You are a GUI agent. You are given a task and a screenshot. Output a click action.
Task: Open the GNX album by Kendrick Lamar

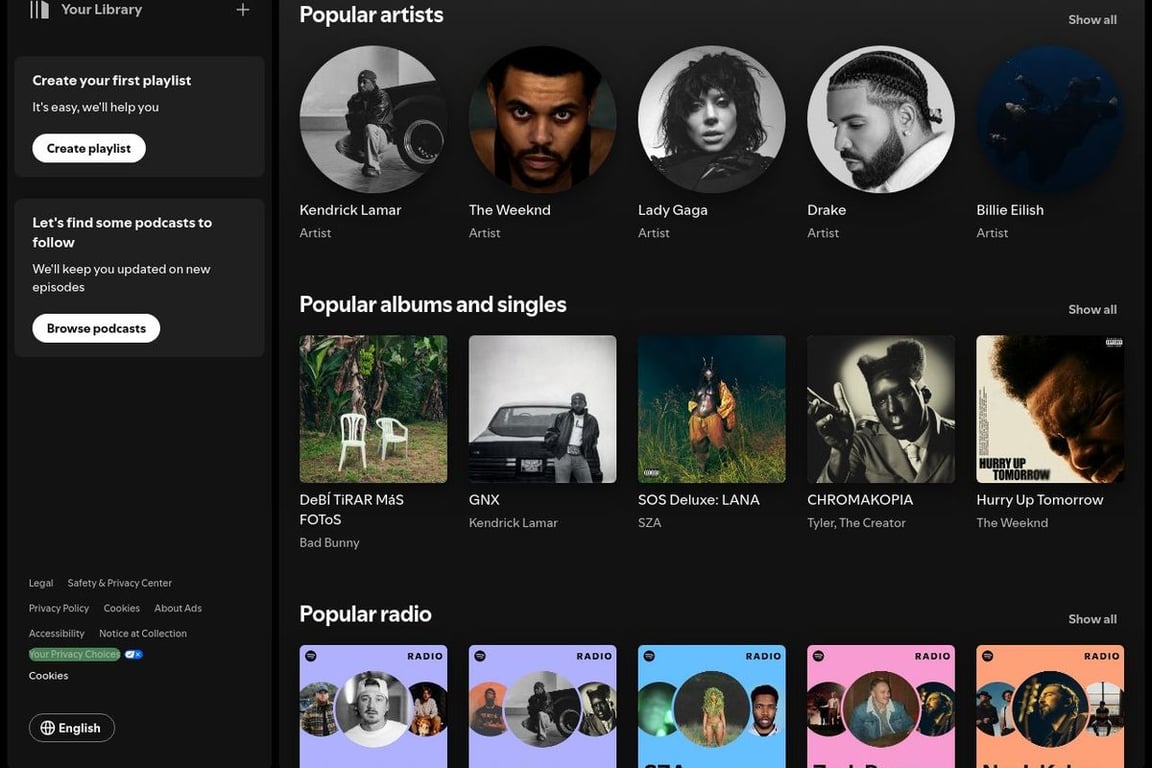tap(542, 409)
